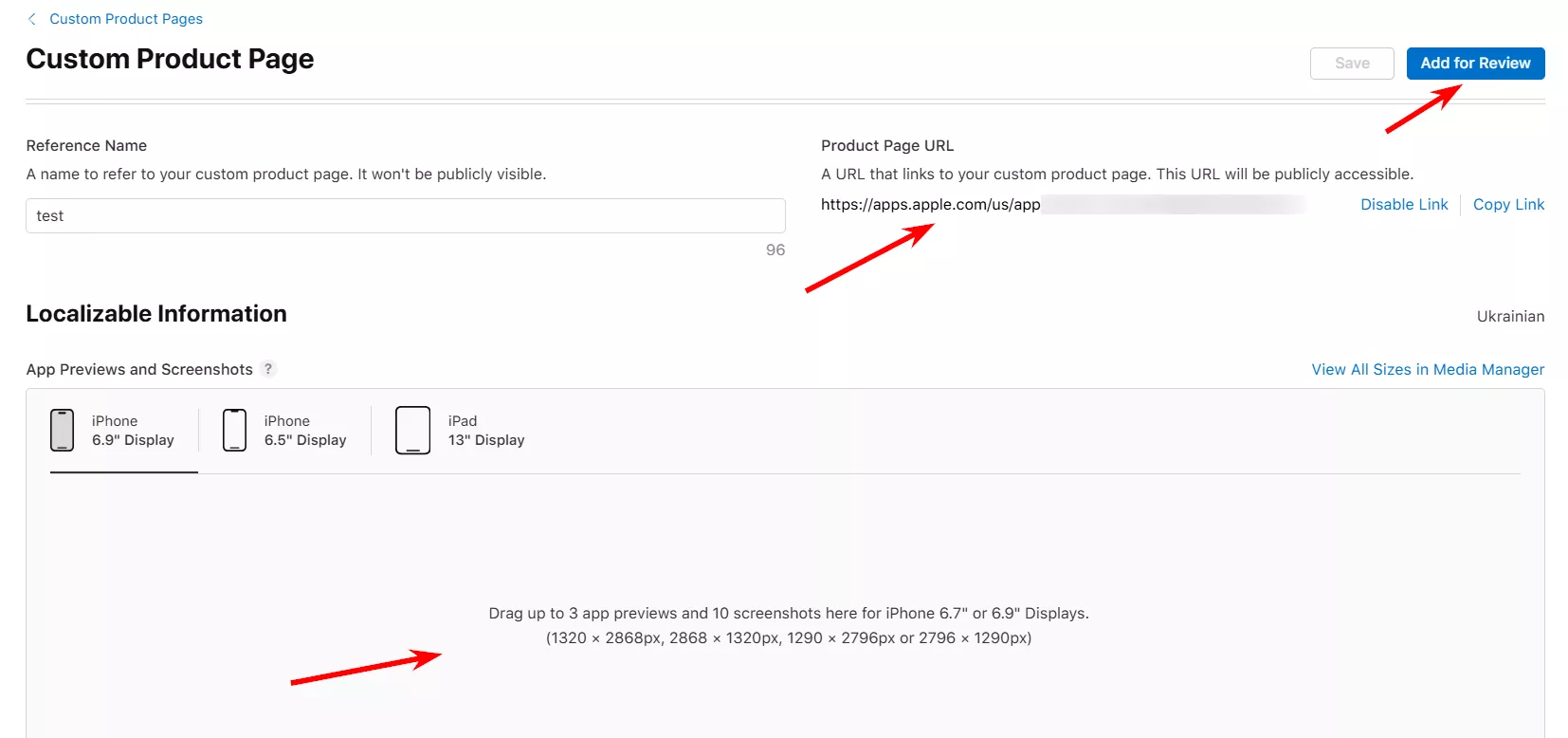Select the iPhone 6.9" Display tab label
The height and width of the screenshot is (738, 1568).
pos(133,430)
